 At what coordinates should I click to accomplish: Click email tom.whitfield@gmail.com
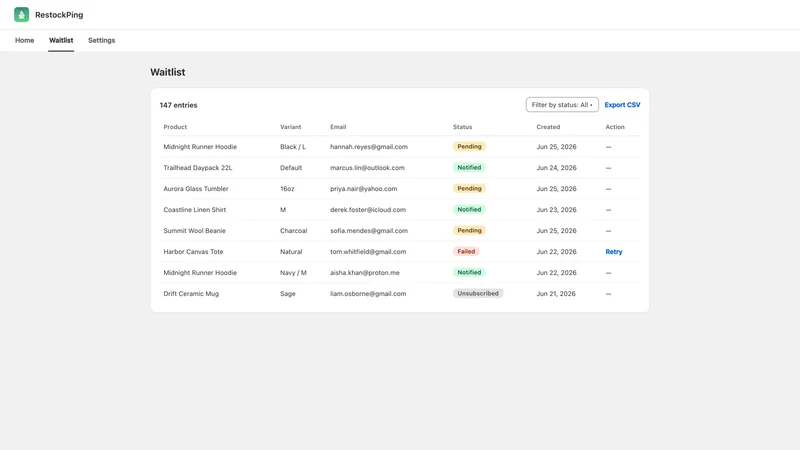(x=368, y=252)
